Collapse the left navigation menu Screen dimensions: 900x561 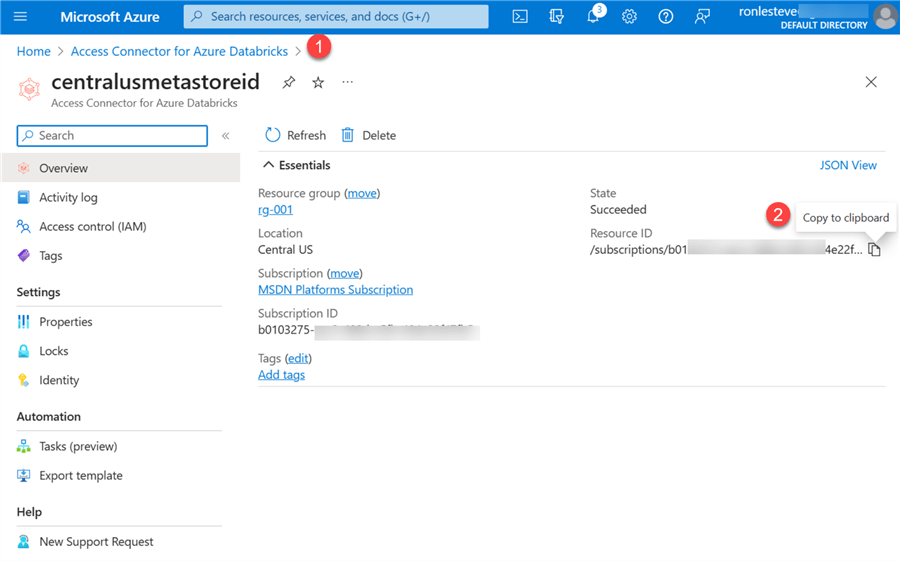(x=226, y=136)
